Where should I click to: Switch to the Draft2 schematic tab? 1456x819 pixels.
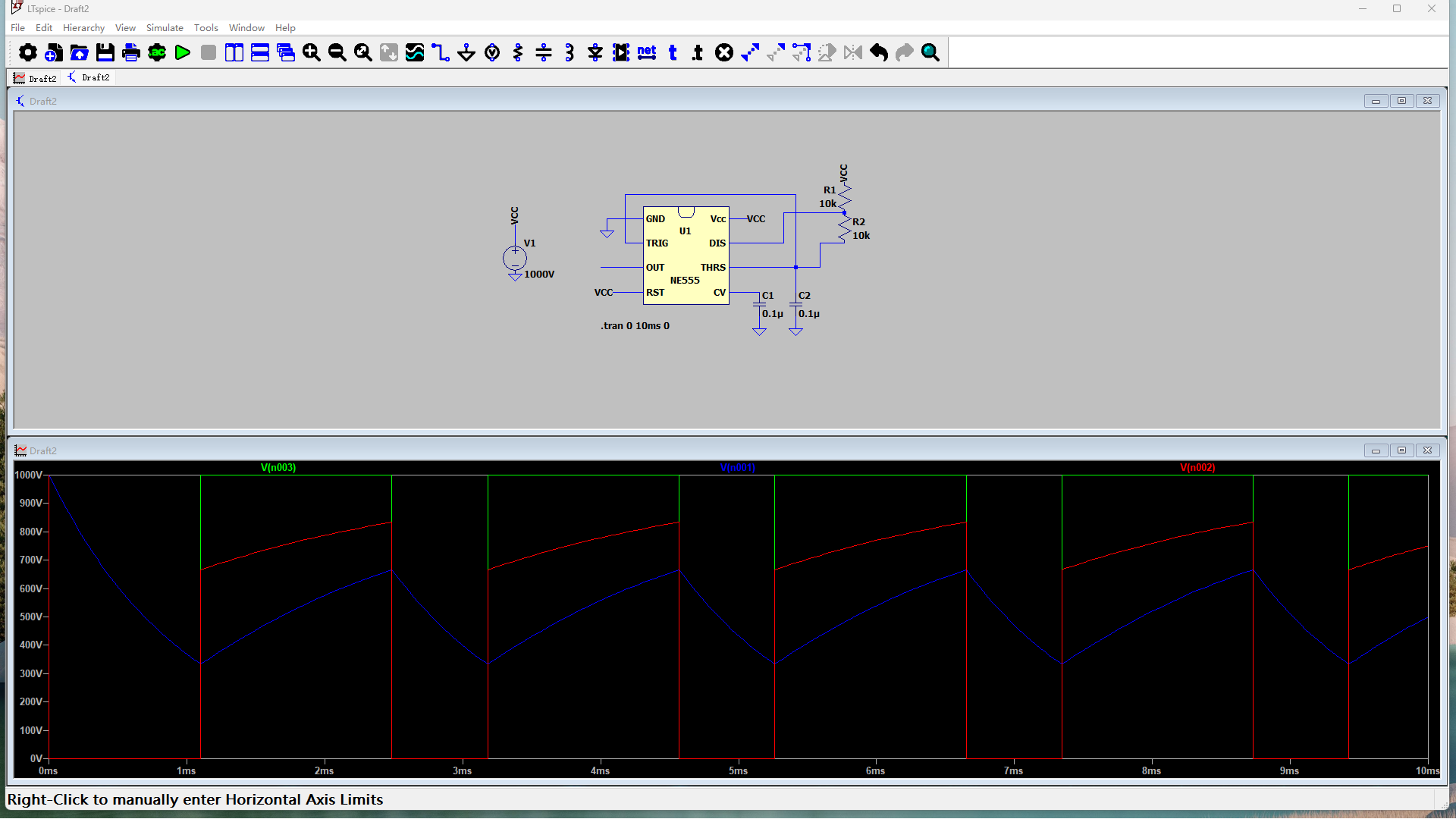coord(89,78)
